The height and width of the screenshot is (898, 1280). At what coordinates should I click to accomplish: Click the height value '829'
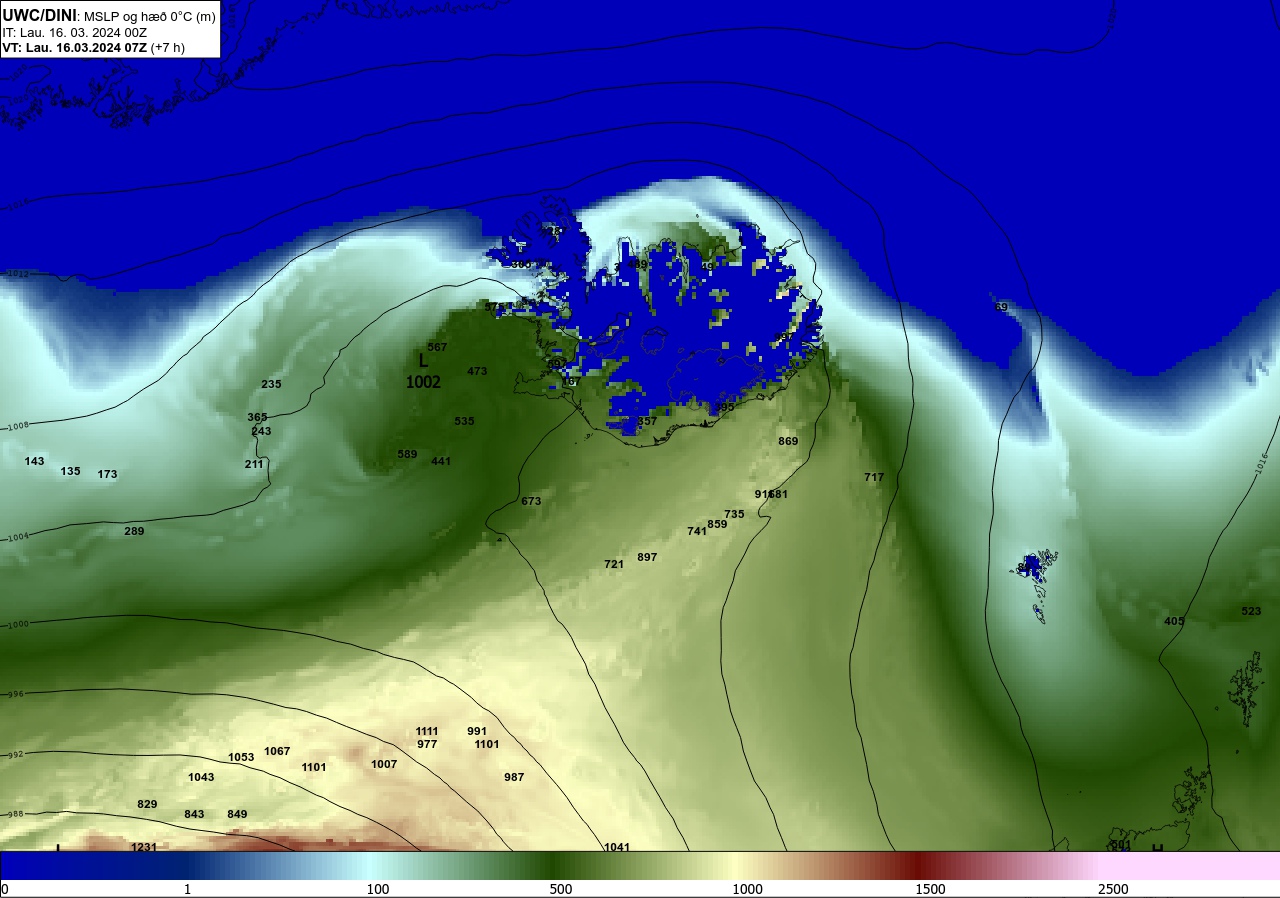[x=147, y=804]
